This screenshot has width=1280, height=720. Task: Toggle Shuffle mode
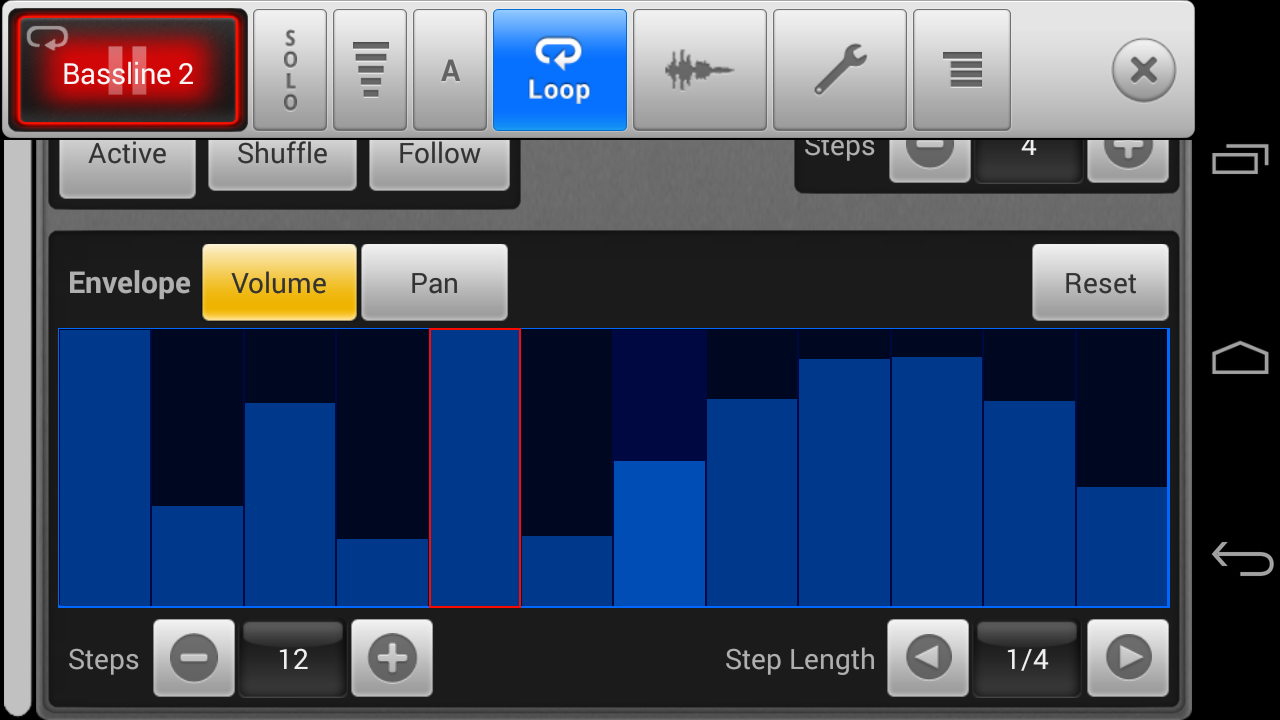pyautogui.click(x=282, y=160)
